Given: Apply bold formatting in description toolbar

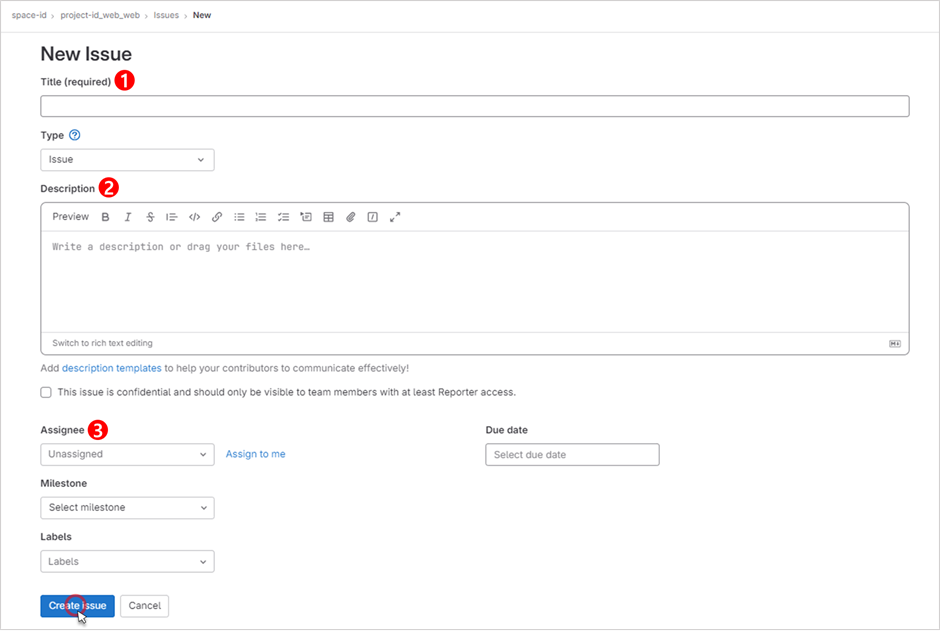Looking at the screenshot, I should pos(106,217).
